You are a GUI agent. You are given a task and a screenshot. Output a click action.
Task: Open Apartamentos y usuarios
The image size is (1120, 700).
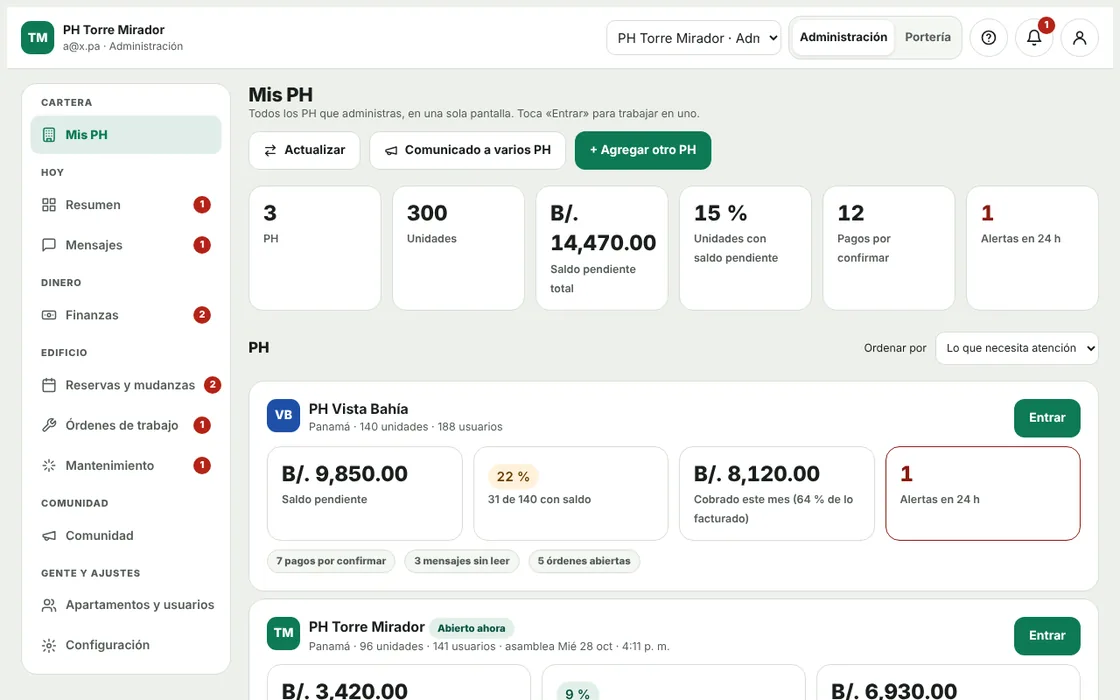pyautogui.click(x=126, y=605)
